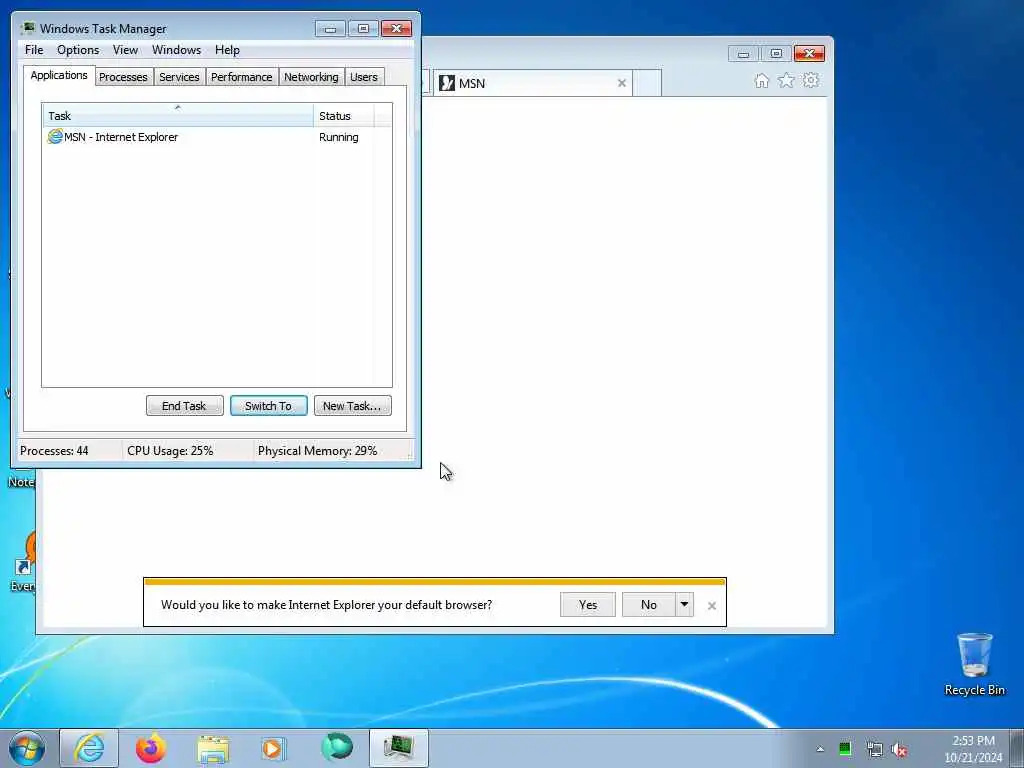The image size is (1024, 768).
Task: Open a new blank tab in Internet Explorer
Action: 647,83
